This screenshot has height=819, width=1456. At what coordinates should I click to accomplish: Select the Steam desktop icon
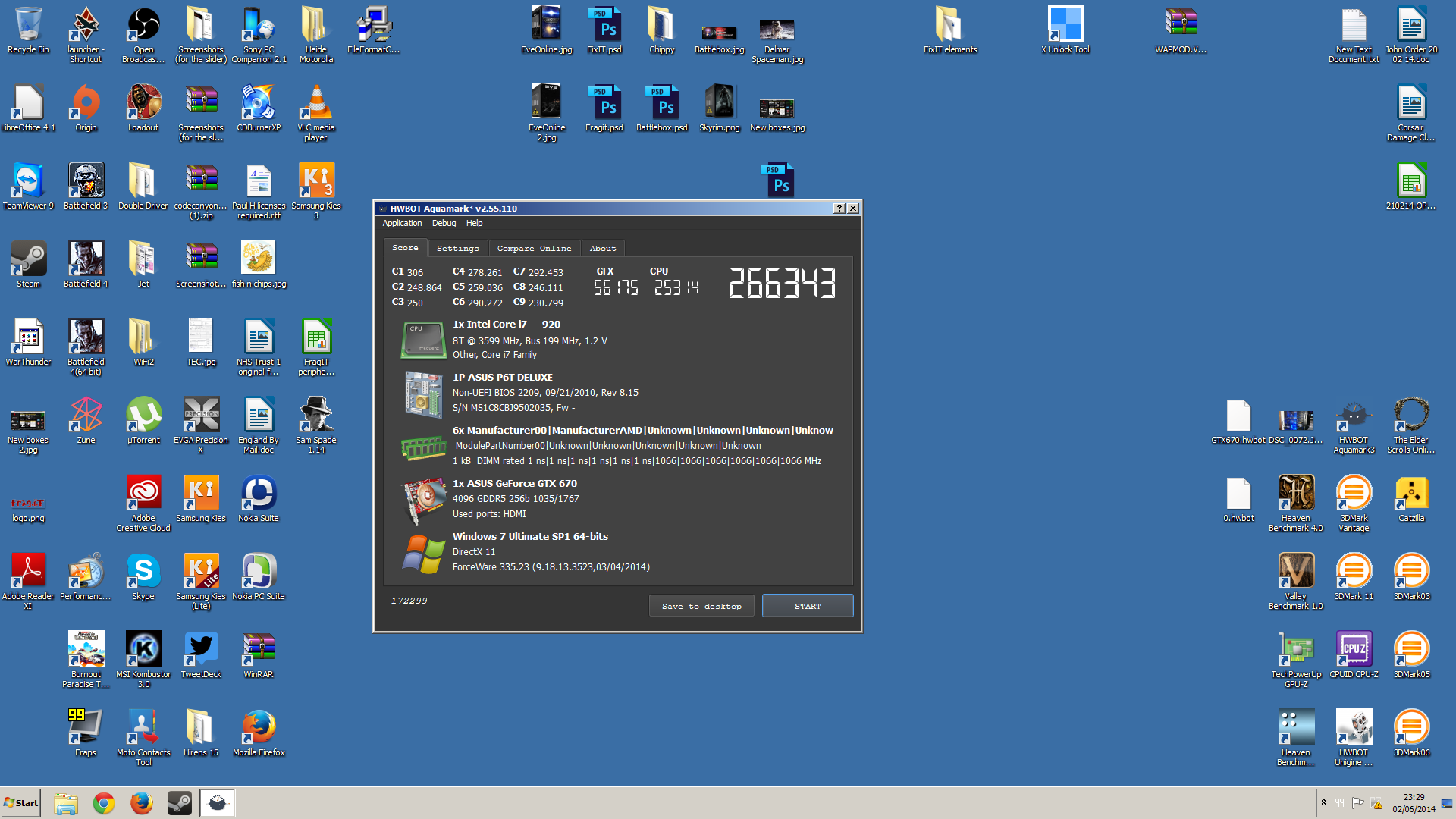pos(28,264)
